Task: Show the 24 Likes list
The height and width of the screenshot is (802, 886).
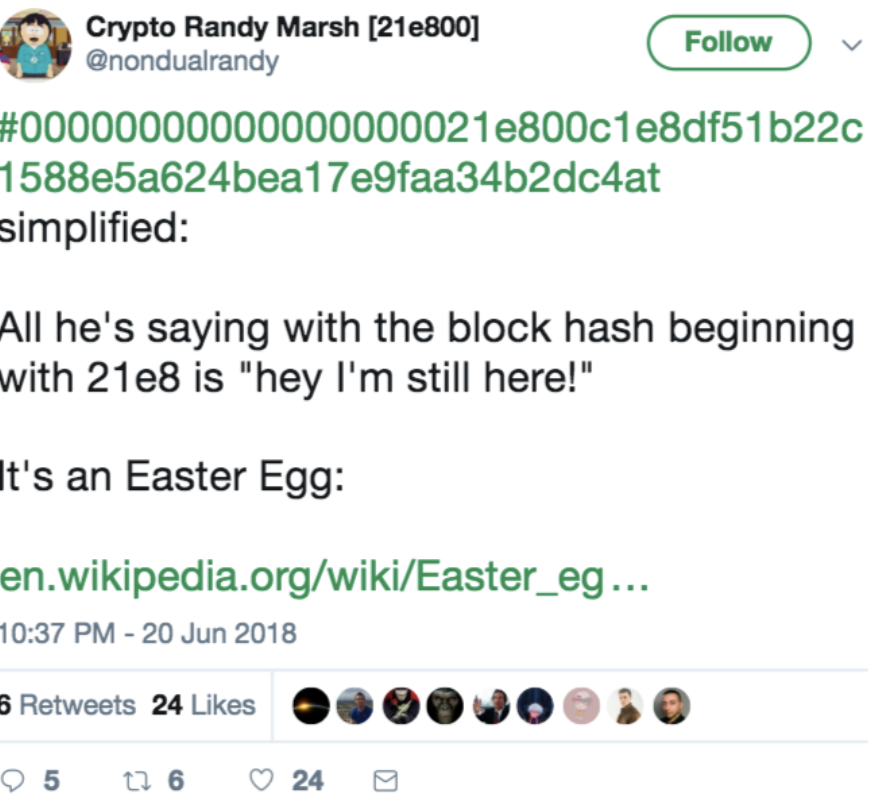Action: click(x=203, y=705)
